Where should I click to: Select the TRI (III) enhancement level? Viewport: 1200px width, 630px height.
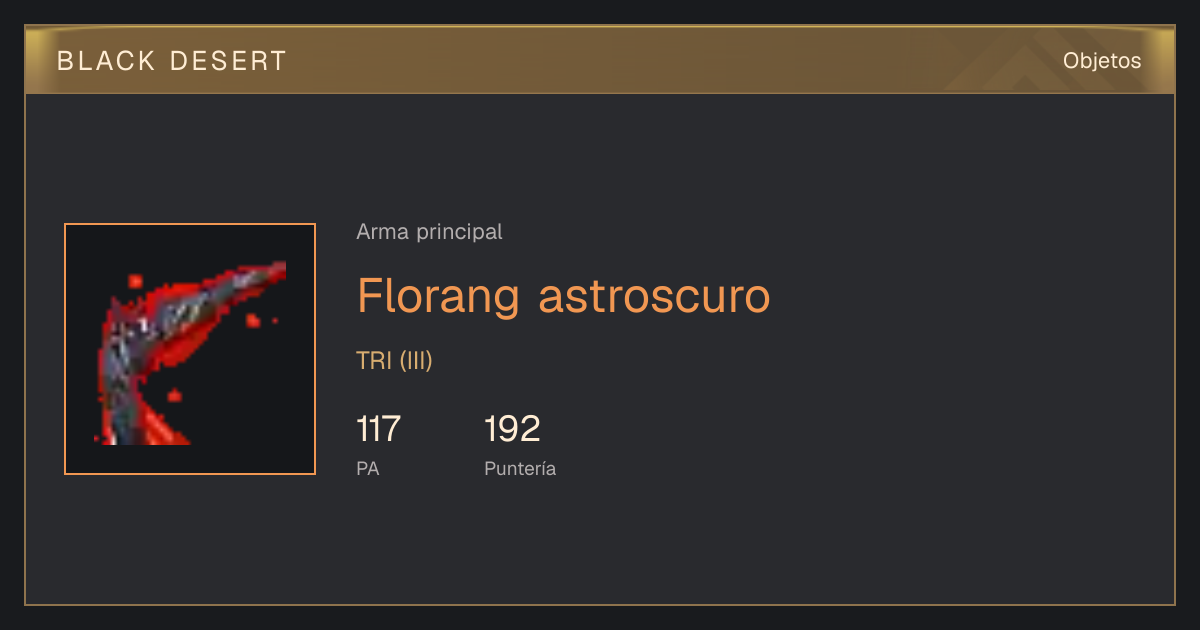pyautogui.click(x=394, y=361)
